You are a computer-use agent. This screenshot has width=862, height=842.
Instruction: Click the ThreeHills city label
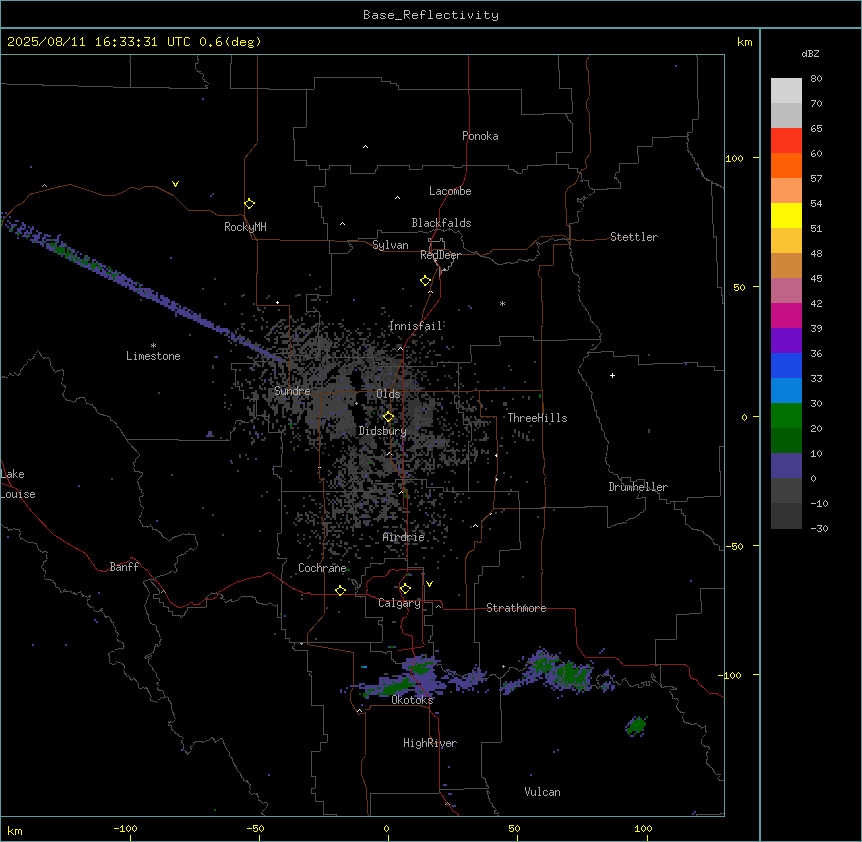click(537, 418)
